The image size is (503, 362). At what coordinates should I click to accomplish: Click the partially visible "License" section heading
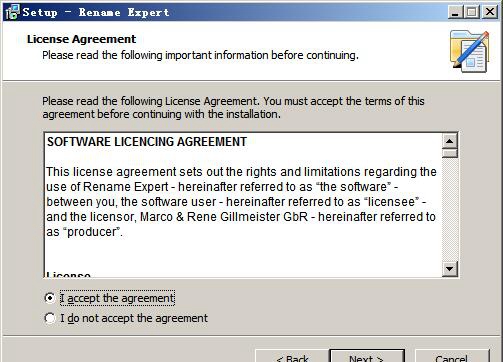coord(68,274)
